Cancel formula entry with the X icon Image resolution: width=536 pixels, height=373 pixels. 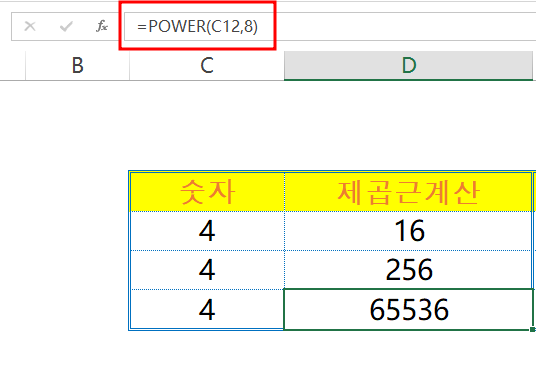[x=30, y=26]
